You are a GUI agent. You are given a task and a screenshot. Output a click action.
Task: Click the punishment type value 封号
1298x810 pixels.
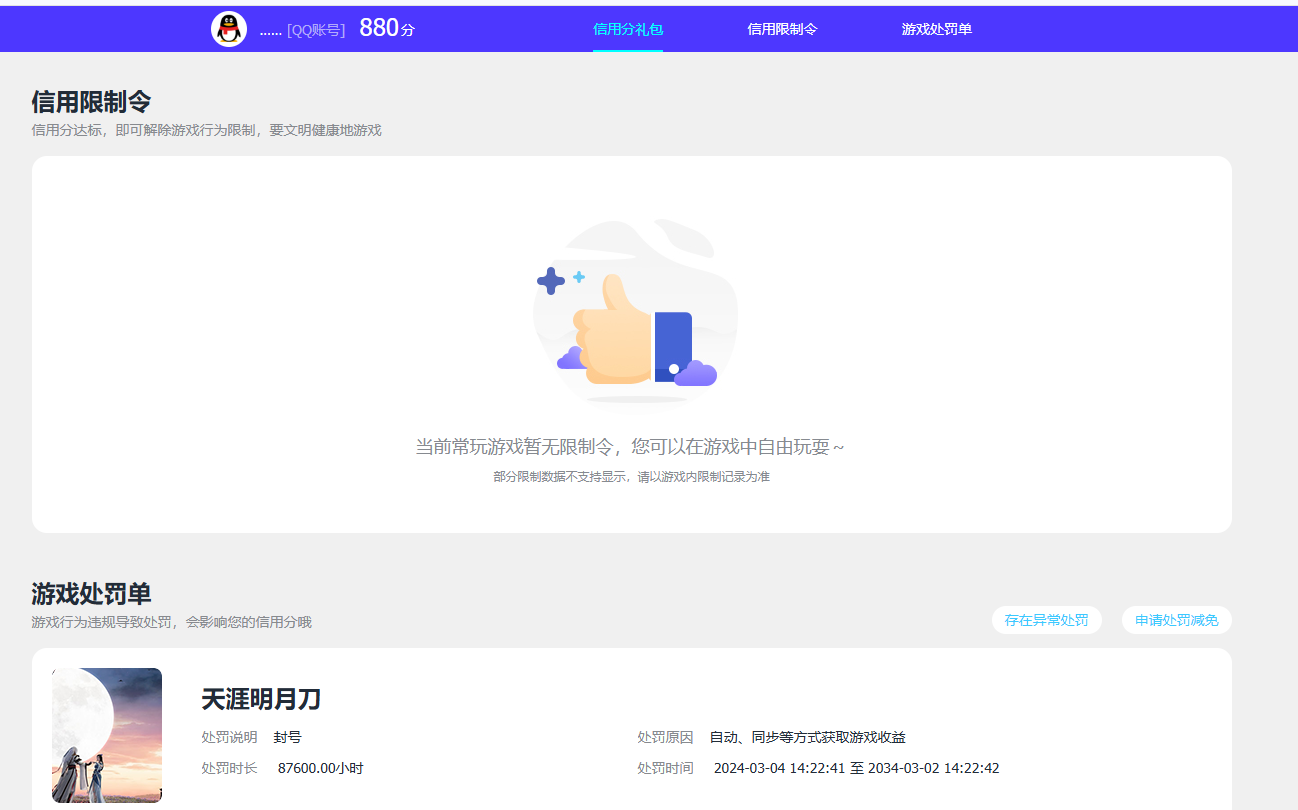287,737
